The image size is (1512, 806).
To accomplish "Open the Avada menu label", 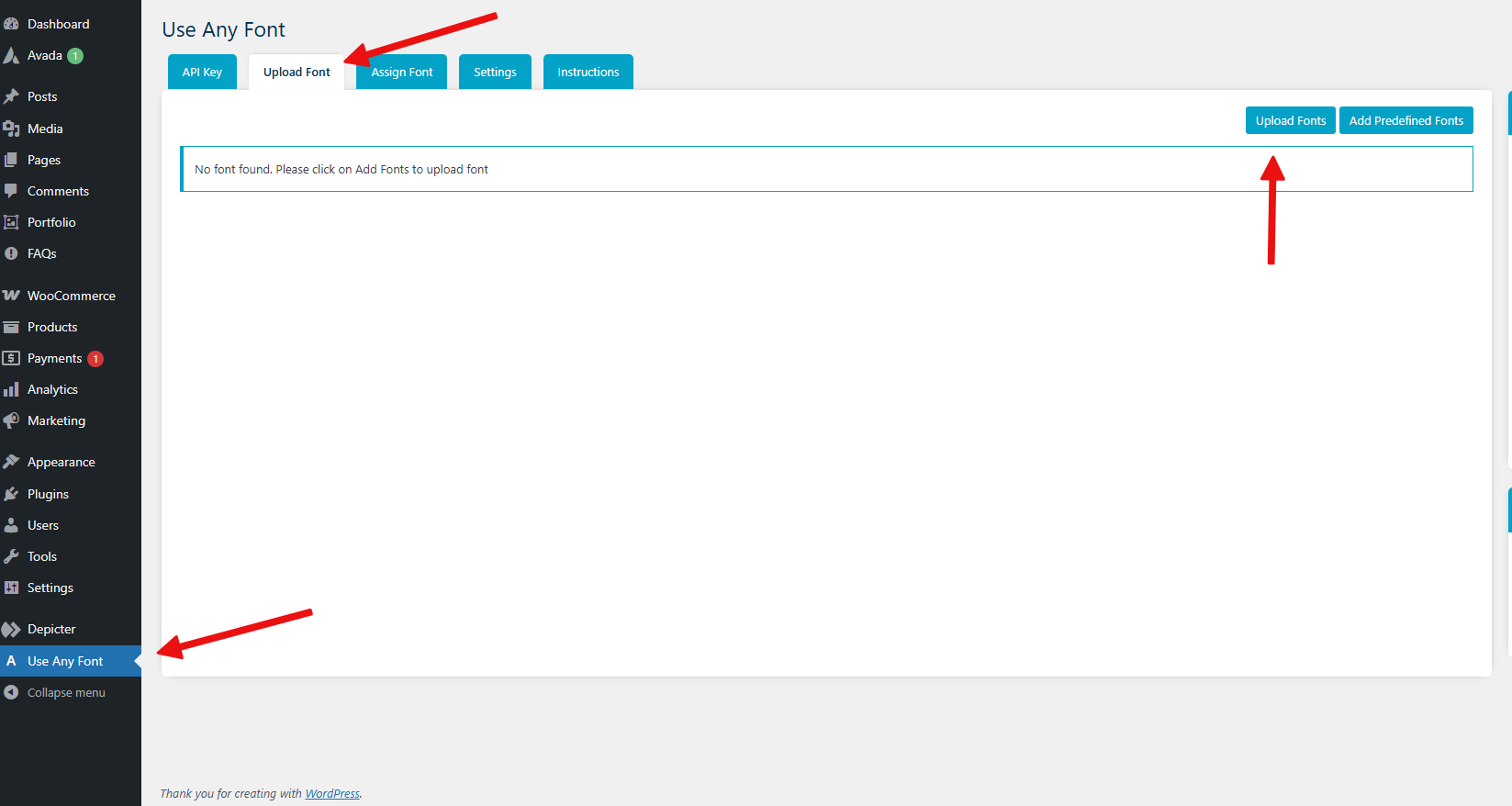I will (x=45, y=55).
